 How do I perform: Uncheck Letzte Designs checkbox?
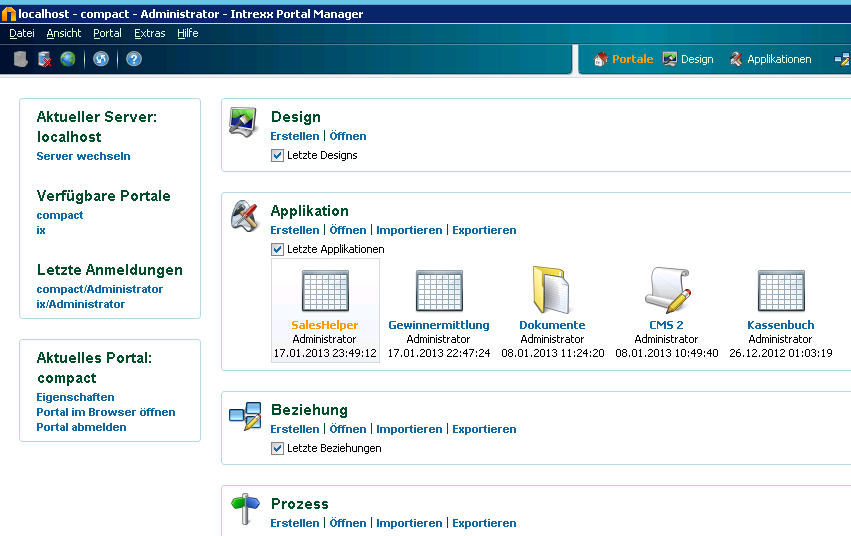(x=277, y=156)
